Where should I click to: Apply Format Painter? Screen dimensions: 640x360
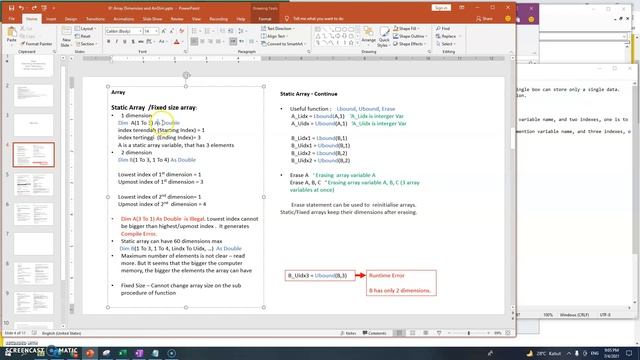point(36,44)
